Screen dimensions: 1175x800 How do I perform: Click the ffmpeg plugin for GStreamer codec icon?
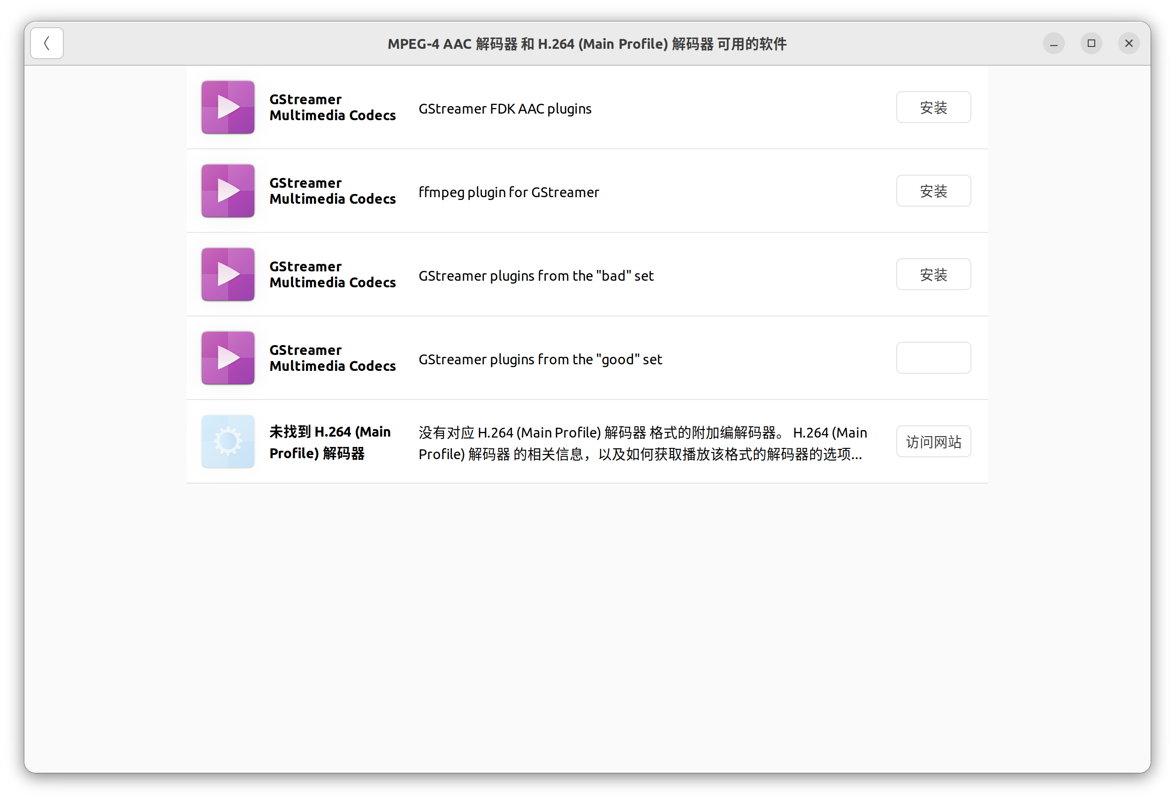pos(228,191)
